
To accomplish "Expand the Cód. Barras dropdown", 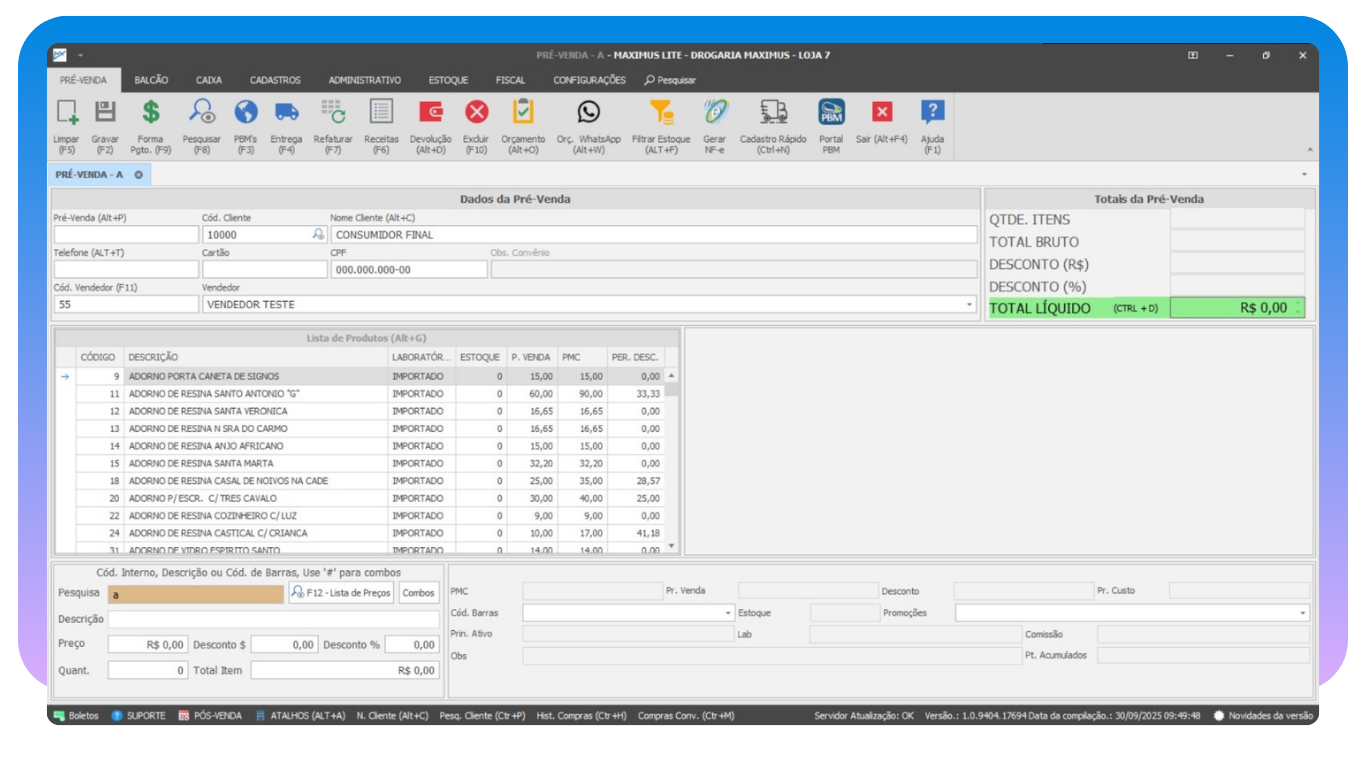I will click(728, 613).
